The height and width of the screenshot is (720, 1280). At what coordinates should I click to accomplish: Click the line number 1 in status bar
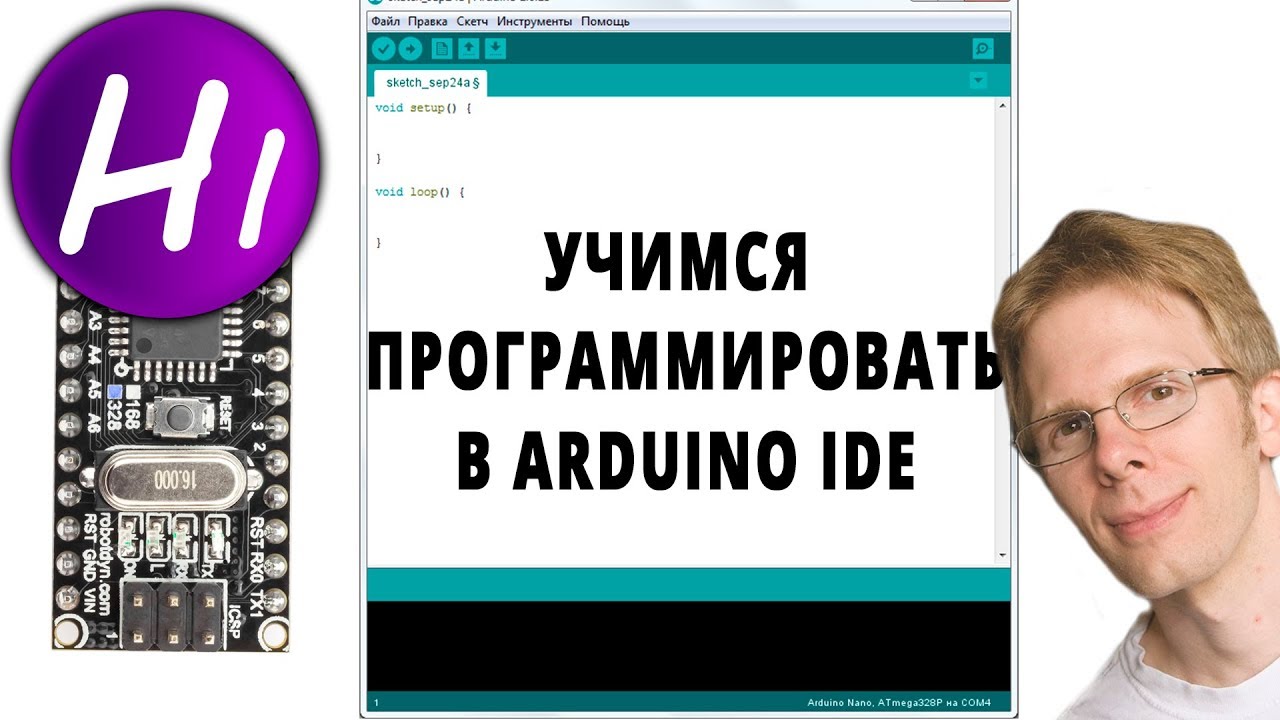[x=376, y=703]
